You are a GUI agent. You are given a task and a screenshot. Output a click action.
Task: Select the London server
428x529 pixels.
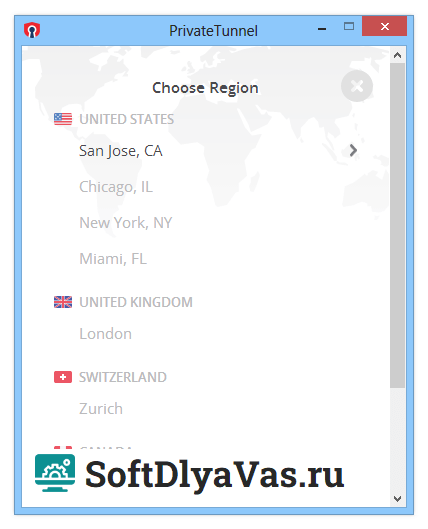click(x=105, y=334)
